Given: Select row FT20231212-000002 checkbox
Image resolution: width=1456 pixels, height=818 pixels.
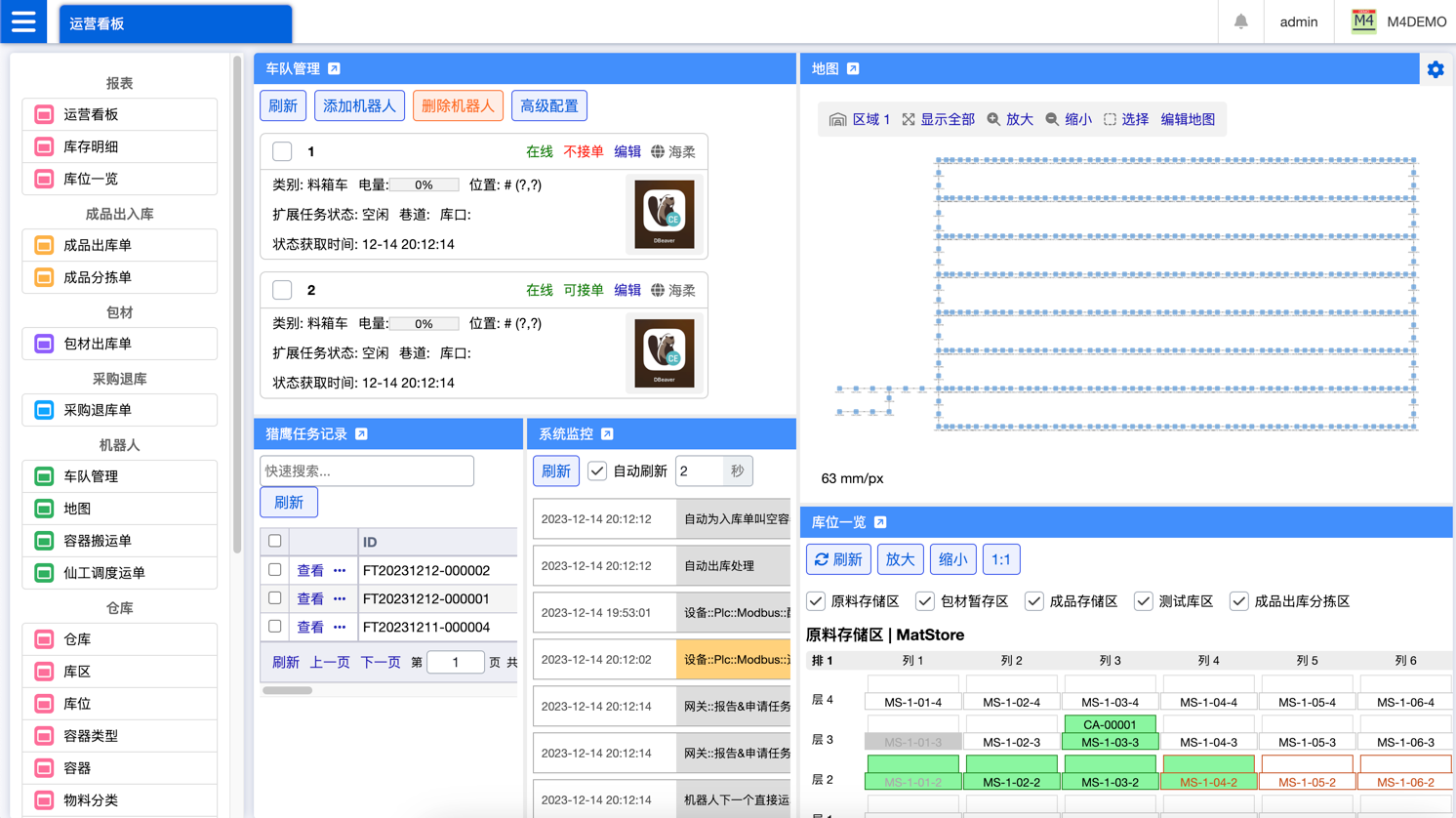Looking at the screenshot, I should [x=275, y=569].
